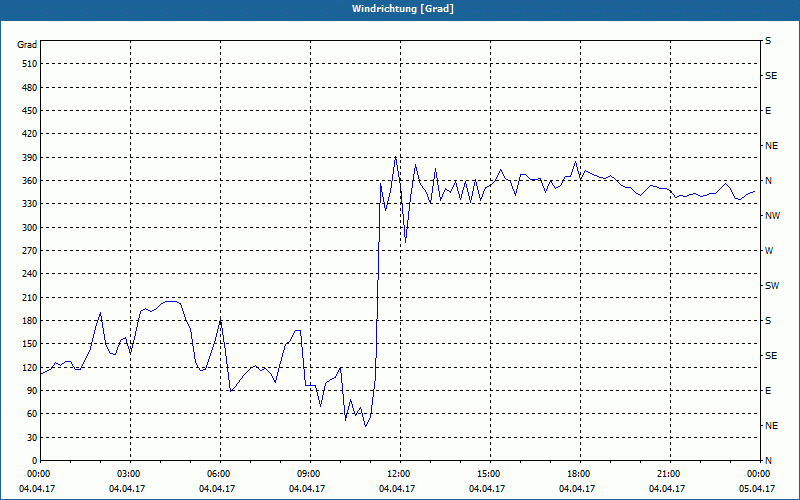Screen dimensions: 800x500
Task: Select the 15:00 time axis label
Action: click(x=489, y=473)
